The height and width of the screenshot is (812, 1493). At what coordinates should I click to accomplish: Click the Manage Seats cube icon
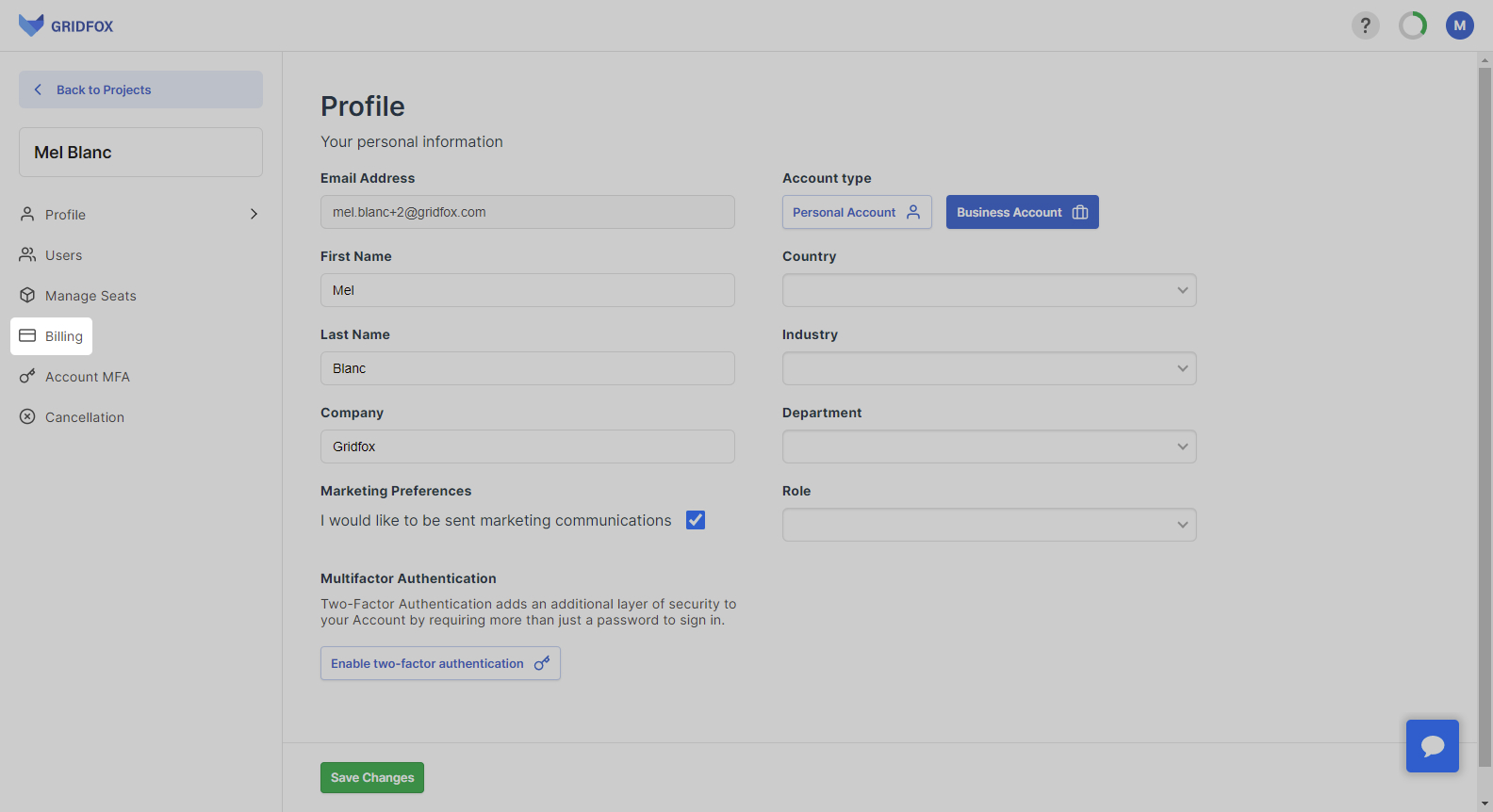[x=27, y=296]
